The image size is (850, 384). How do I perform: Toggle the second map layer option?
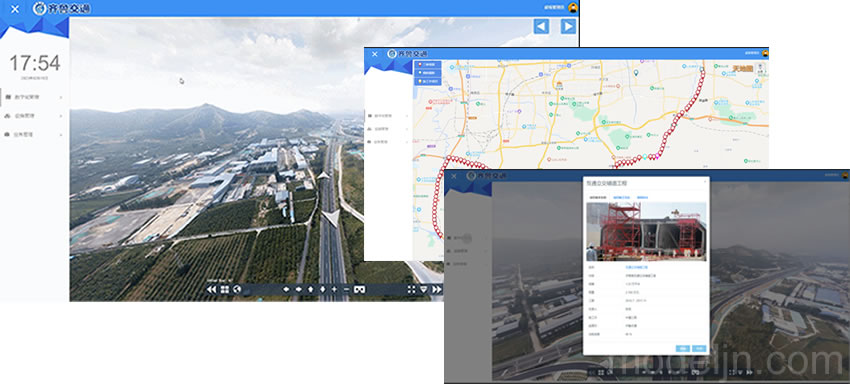point(428,73)
